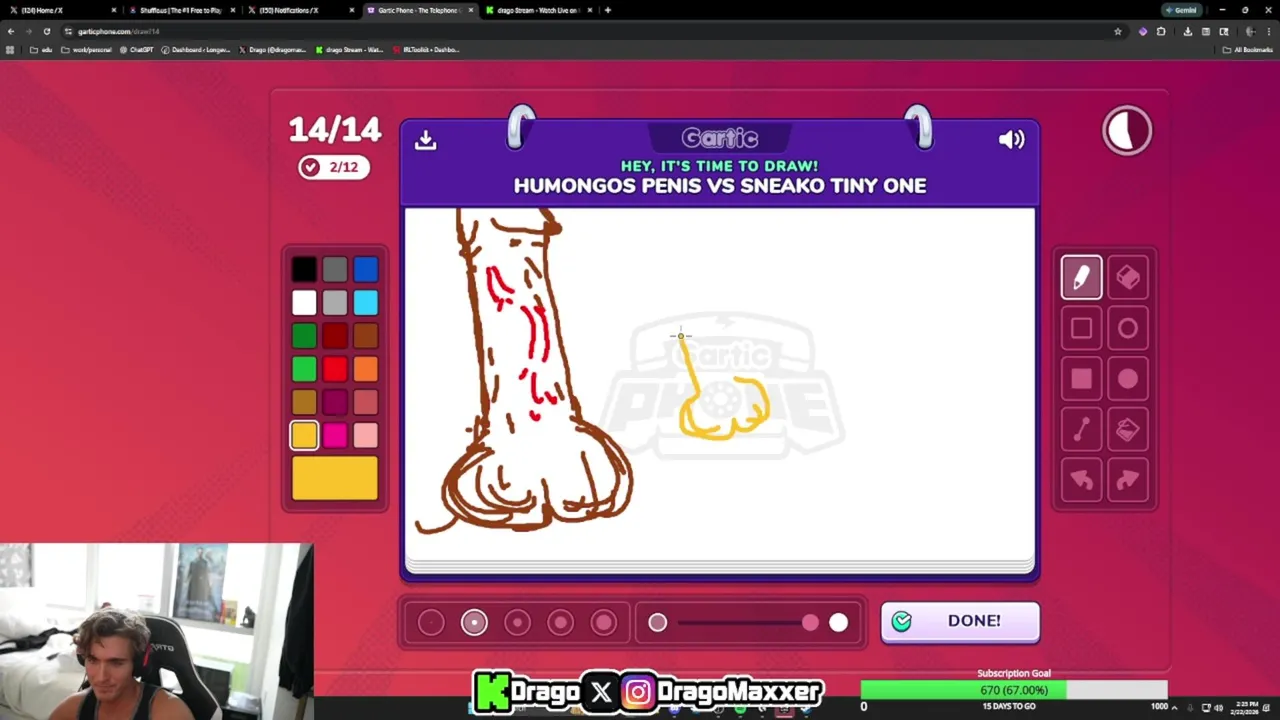Switch to the Shuffle.us tab

[x=180, y=10]
